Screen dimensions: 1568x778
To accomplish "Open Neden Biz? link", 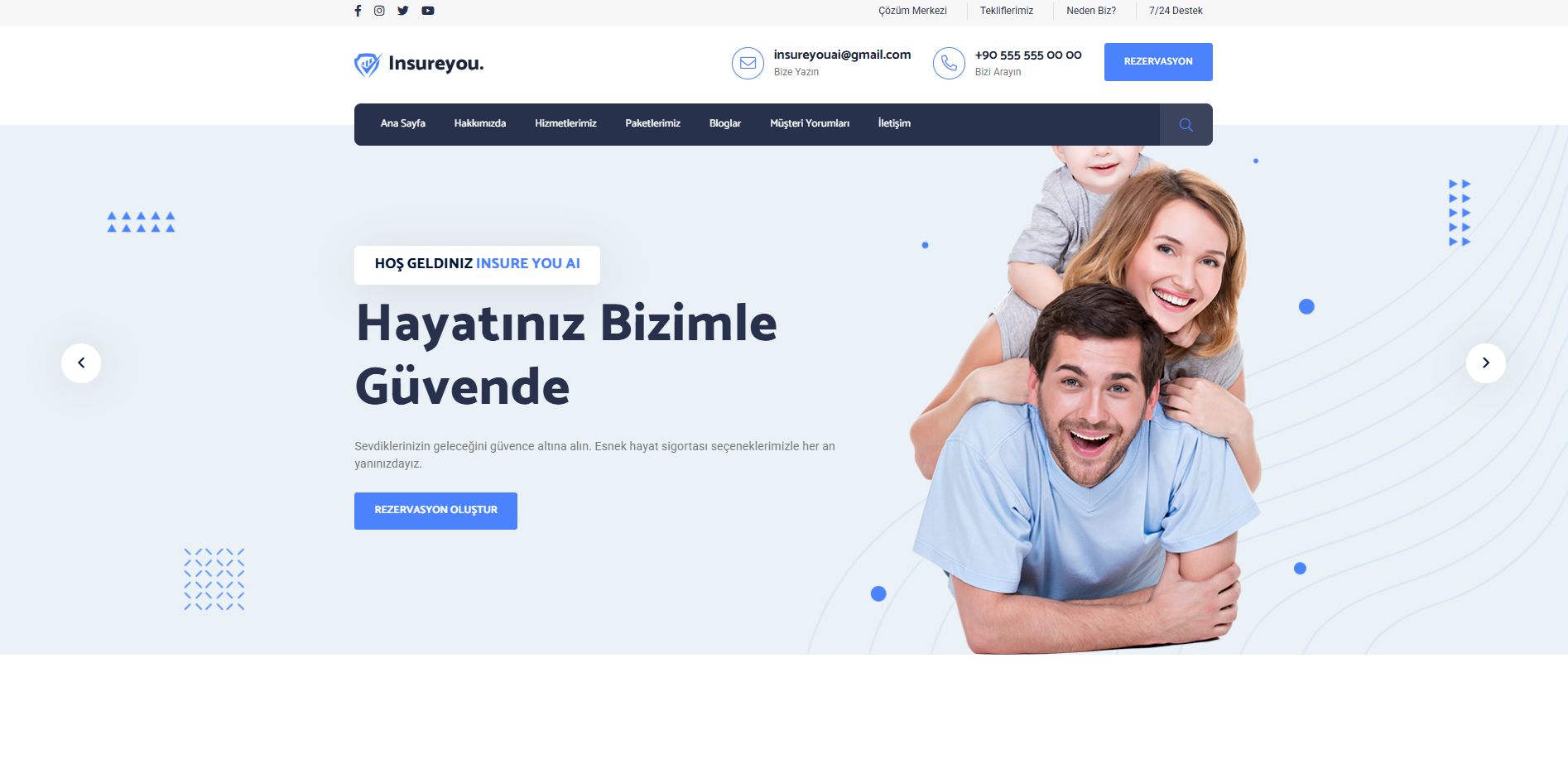I will pyautogui.click(x=1091, y=11).
